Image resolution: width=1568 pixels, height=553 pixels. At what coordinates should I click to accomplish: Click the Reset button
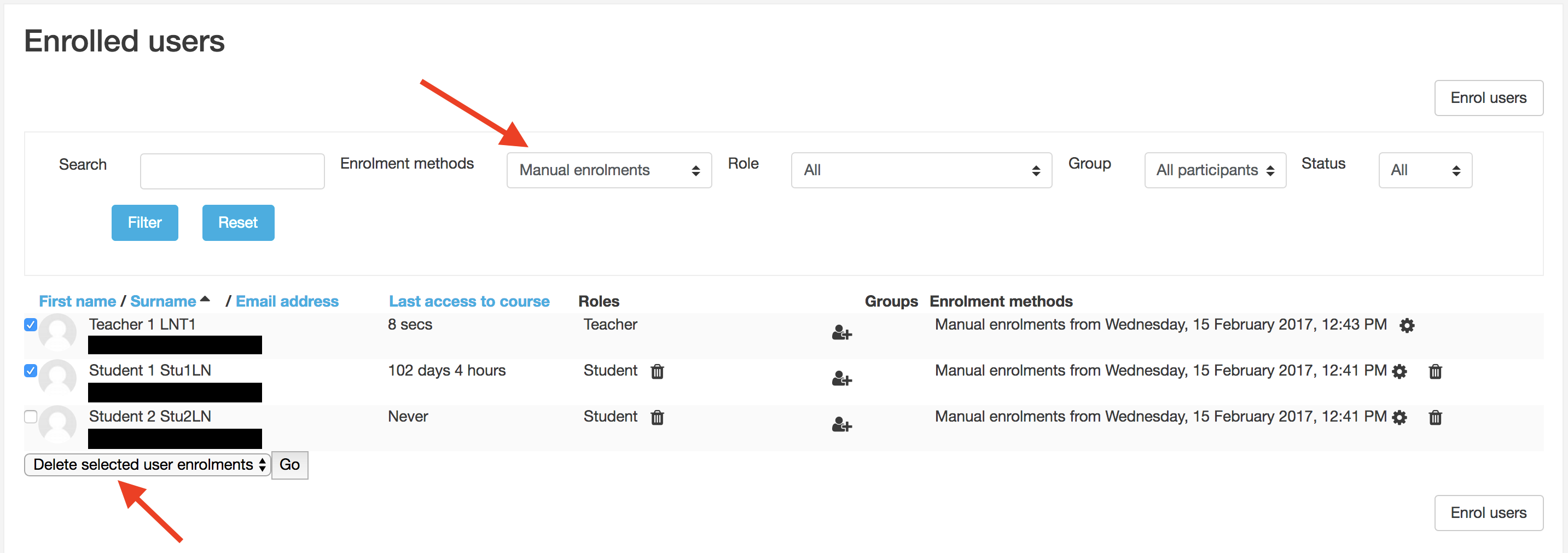coord(238,223)
